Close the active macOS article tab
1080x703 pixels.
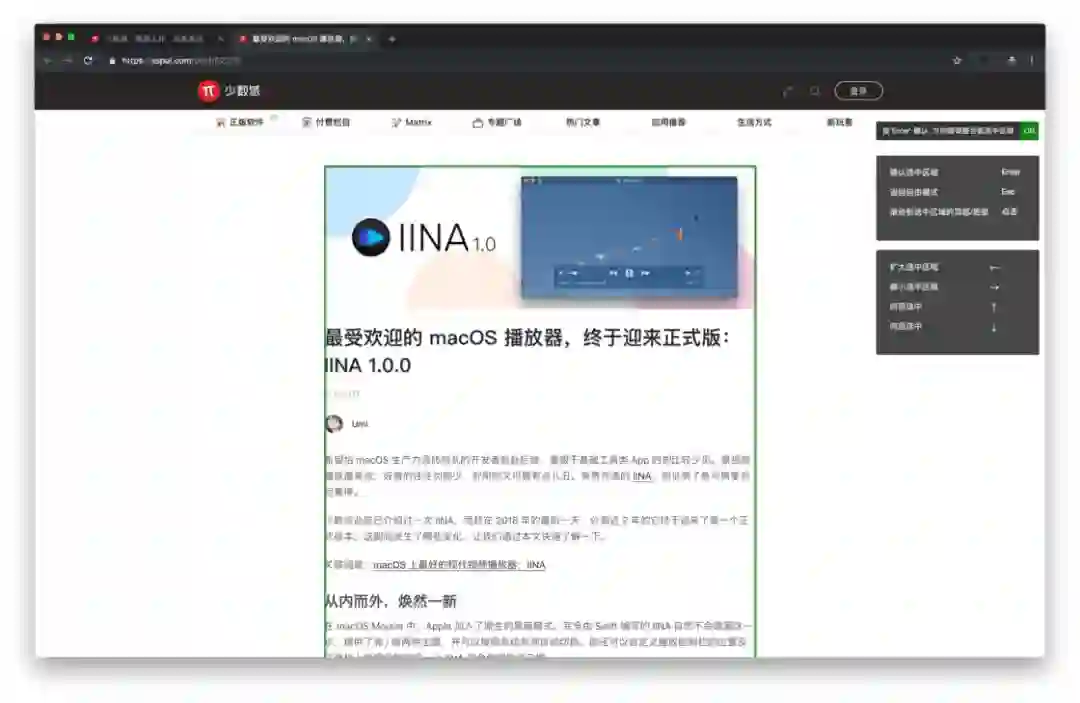click(x=369, y=39)
